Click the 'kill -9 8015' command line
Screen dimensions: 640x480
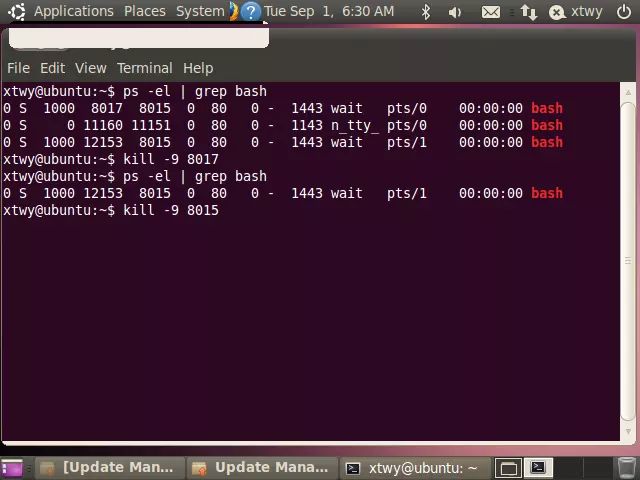[171, 210]
